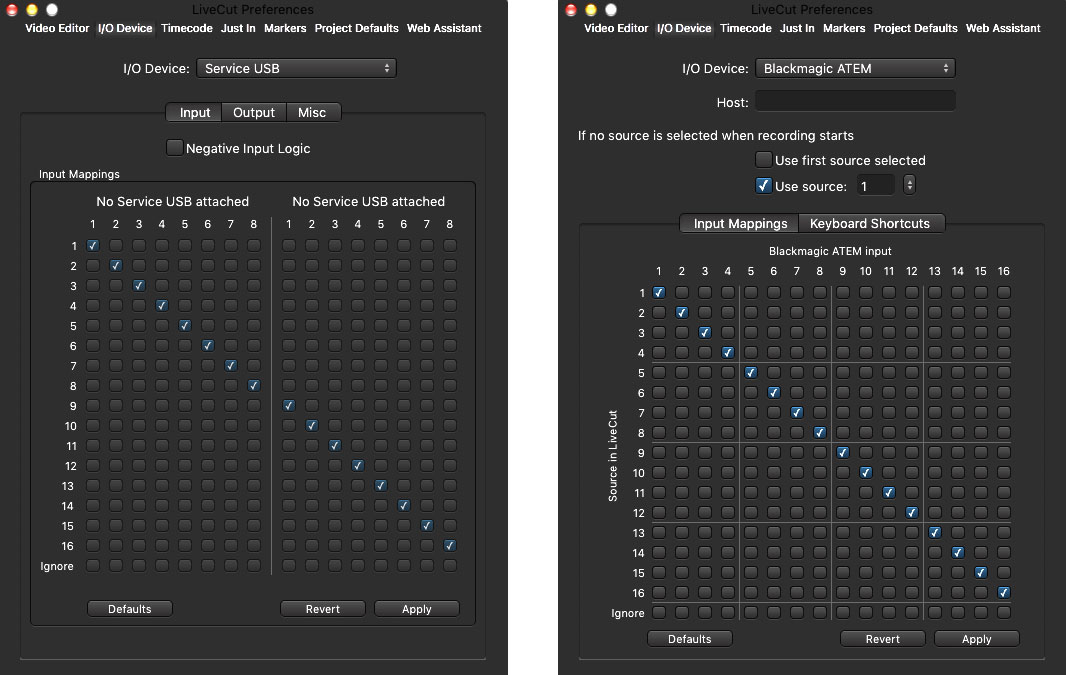Check Ignore row input 1 in Blackmagic ATEM grid
This screenshot has width=1066, height=675.
coord(659,612)
